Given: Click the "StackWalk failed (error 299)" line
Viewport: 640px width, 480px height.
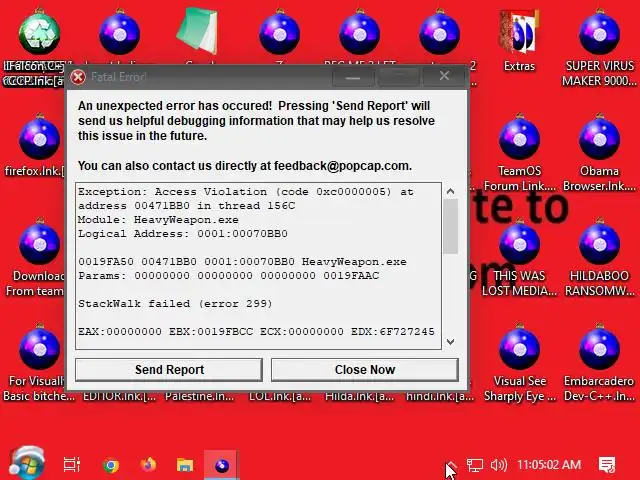Looking at the screenshot, I should [175, 304].
